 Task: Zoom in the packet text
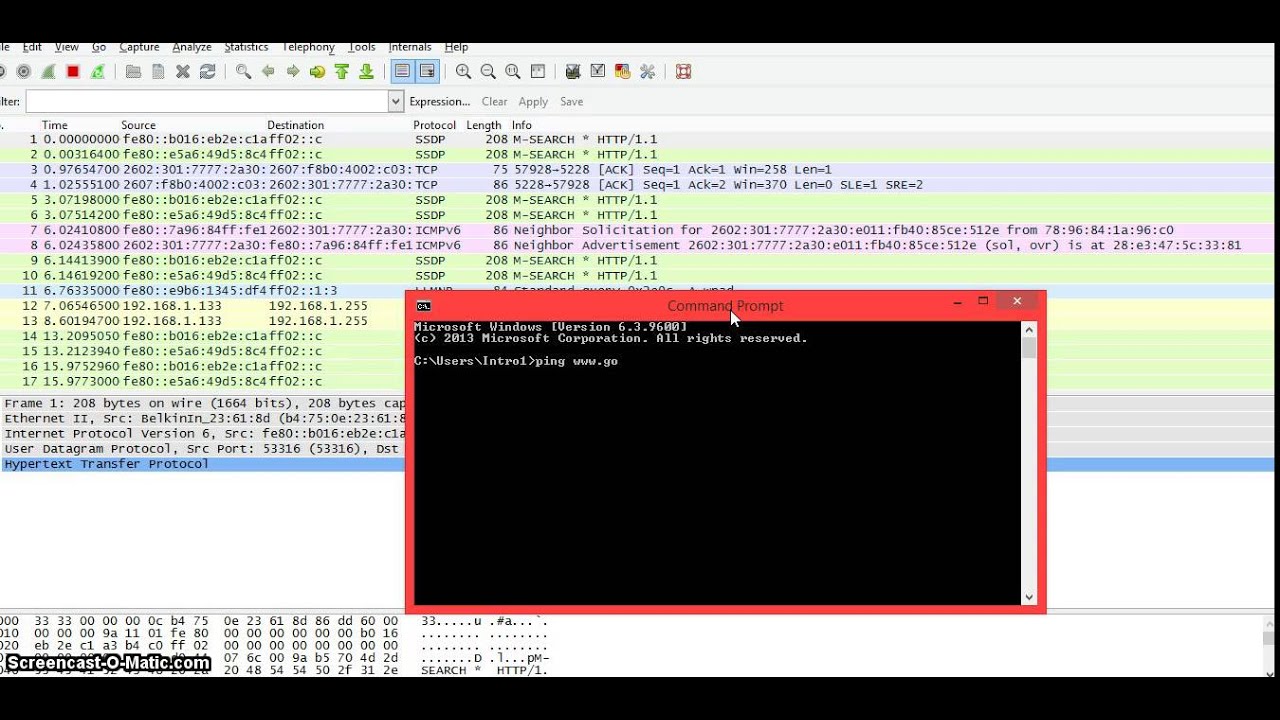tap(463, 71)
